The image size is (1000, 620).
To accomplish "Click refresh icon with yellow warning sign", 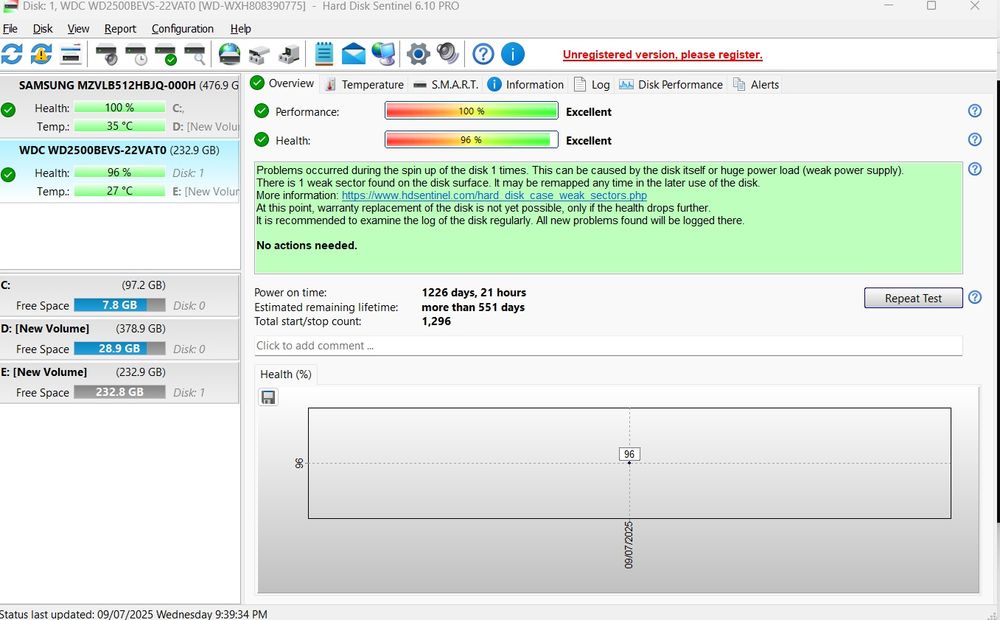I will tap(41, 54).
